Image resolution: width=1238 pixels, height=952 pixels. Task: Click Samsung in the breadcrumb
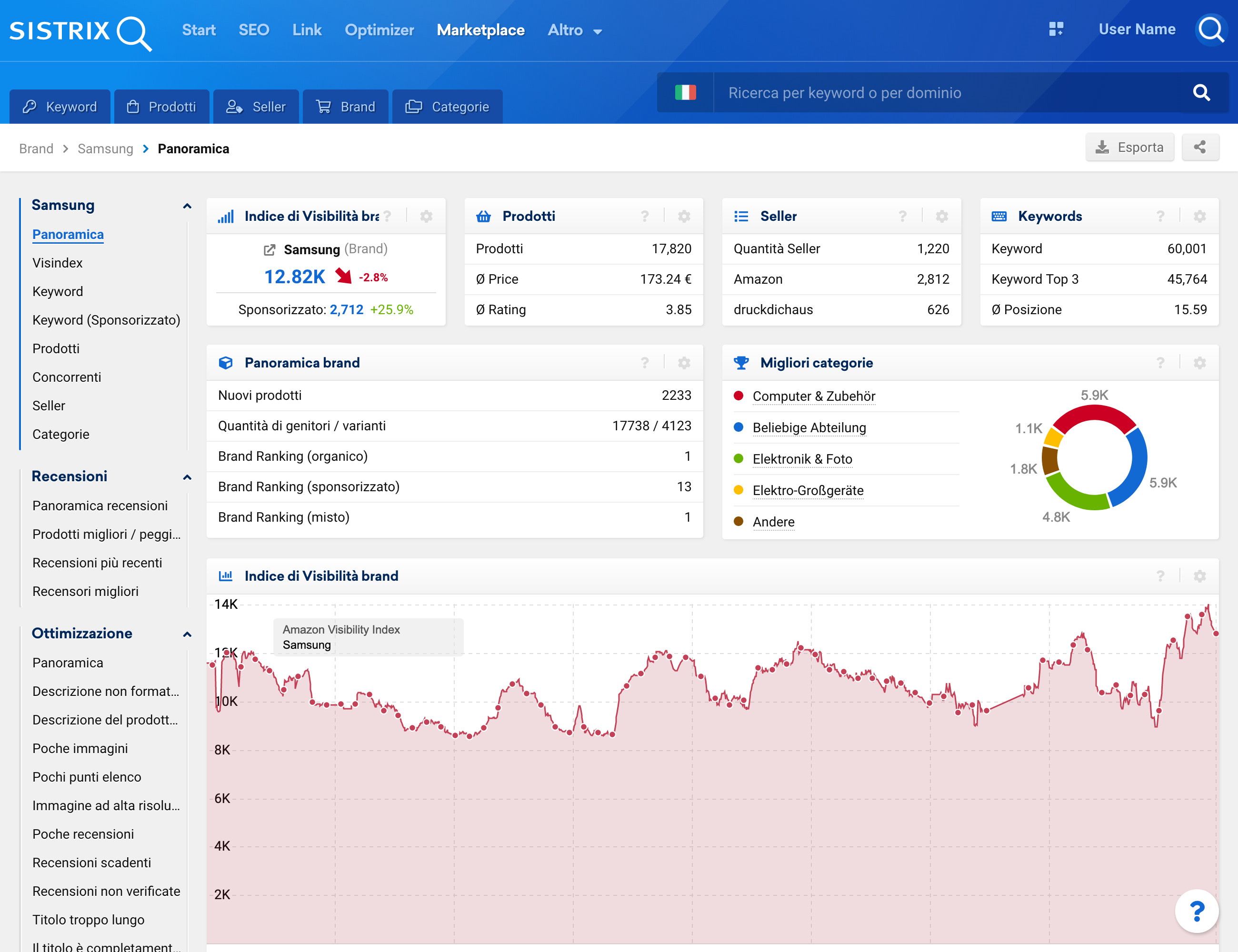point(105,149)
